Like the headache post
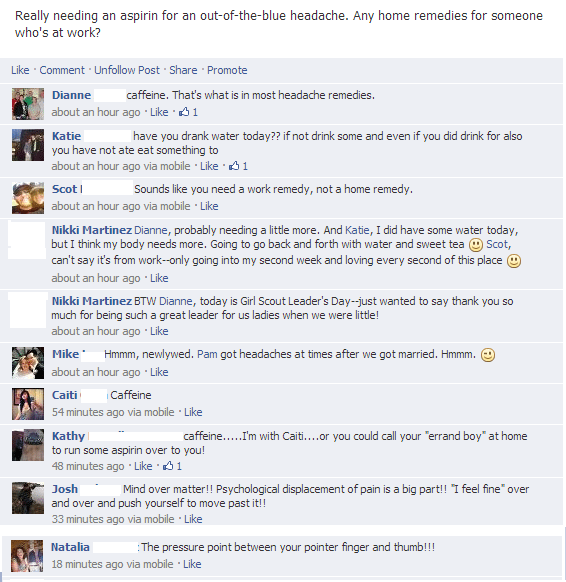Screen dimensions: 566x582 point(20,70)
